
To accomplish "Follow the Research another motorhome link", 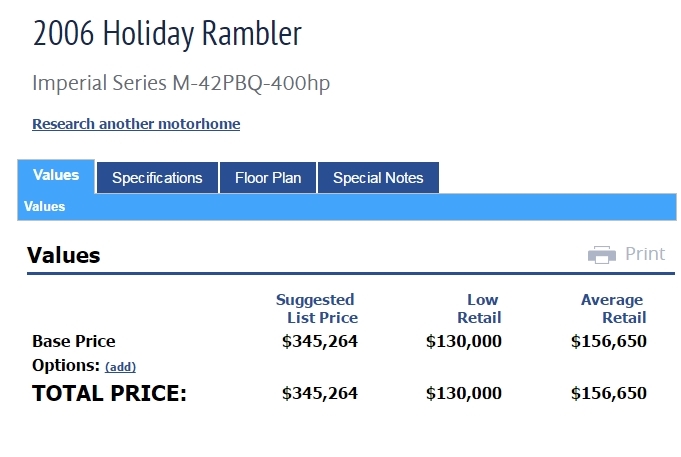I will pyautogui.click(x=136, y=124).
